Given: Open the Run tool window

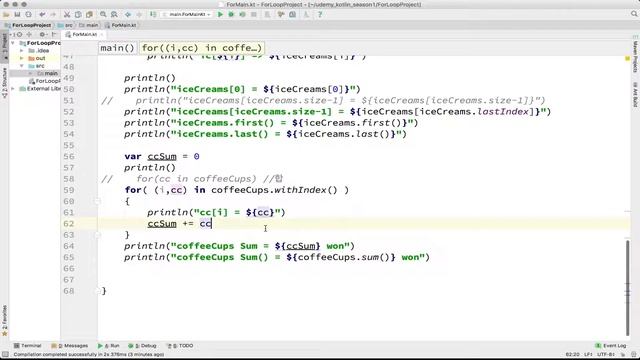Looking at the screenshot, I should coord(109,346).
